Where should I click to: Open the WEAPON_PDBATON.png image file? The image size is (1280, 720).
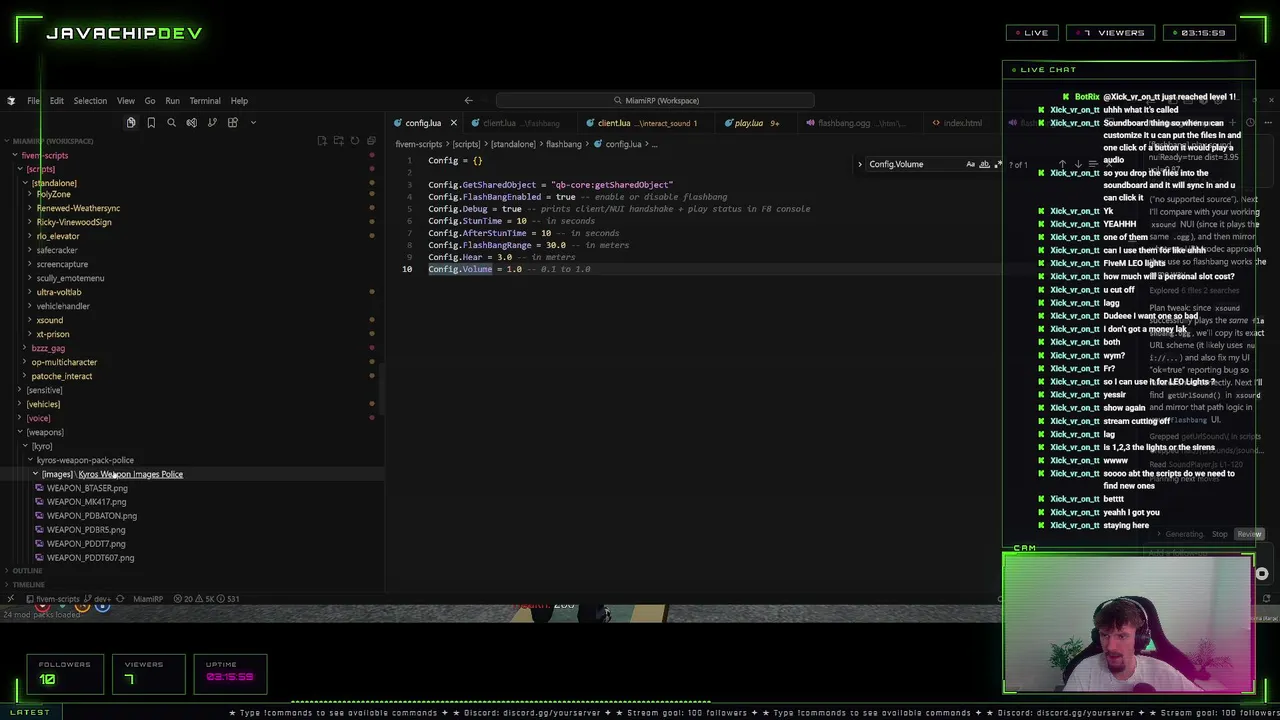pos(91,516)
